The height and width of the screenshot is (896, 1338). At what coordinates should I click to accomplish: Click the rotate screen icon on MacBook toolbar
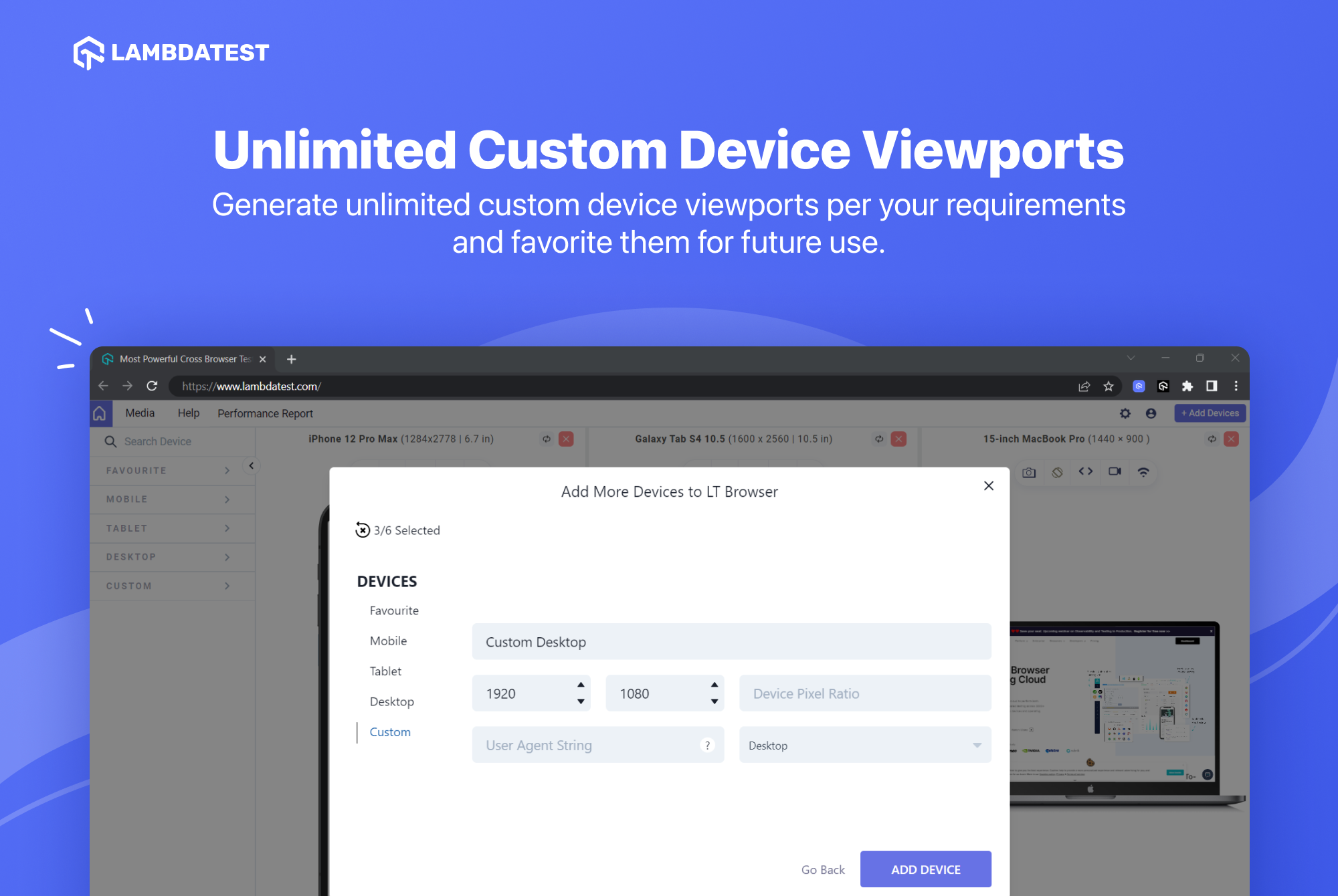(1057, 472)
